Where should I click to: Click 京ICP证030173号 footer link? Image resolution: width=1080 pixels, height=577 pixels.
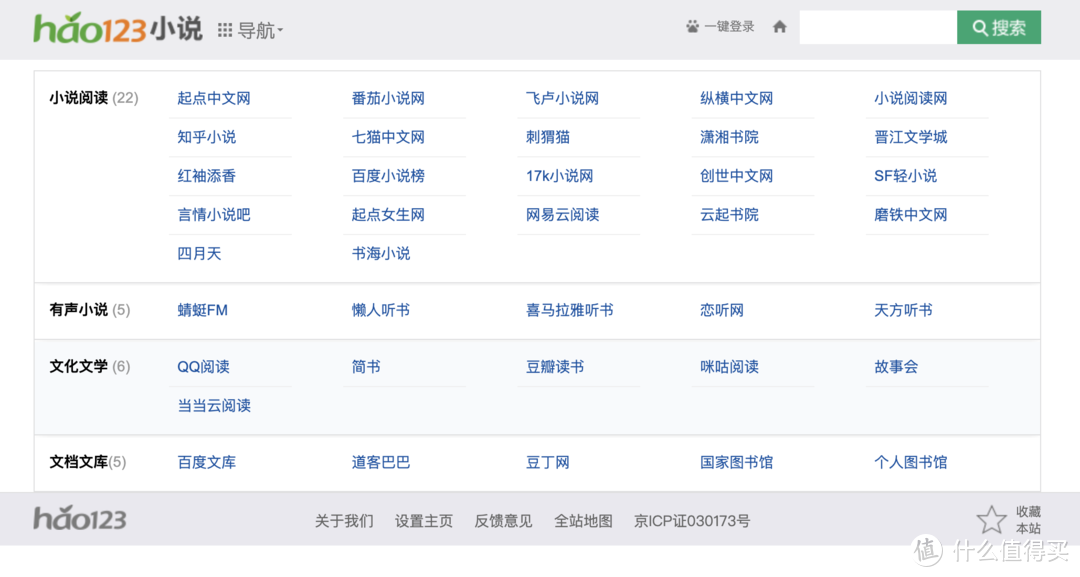tap(692, 521)
